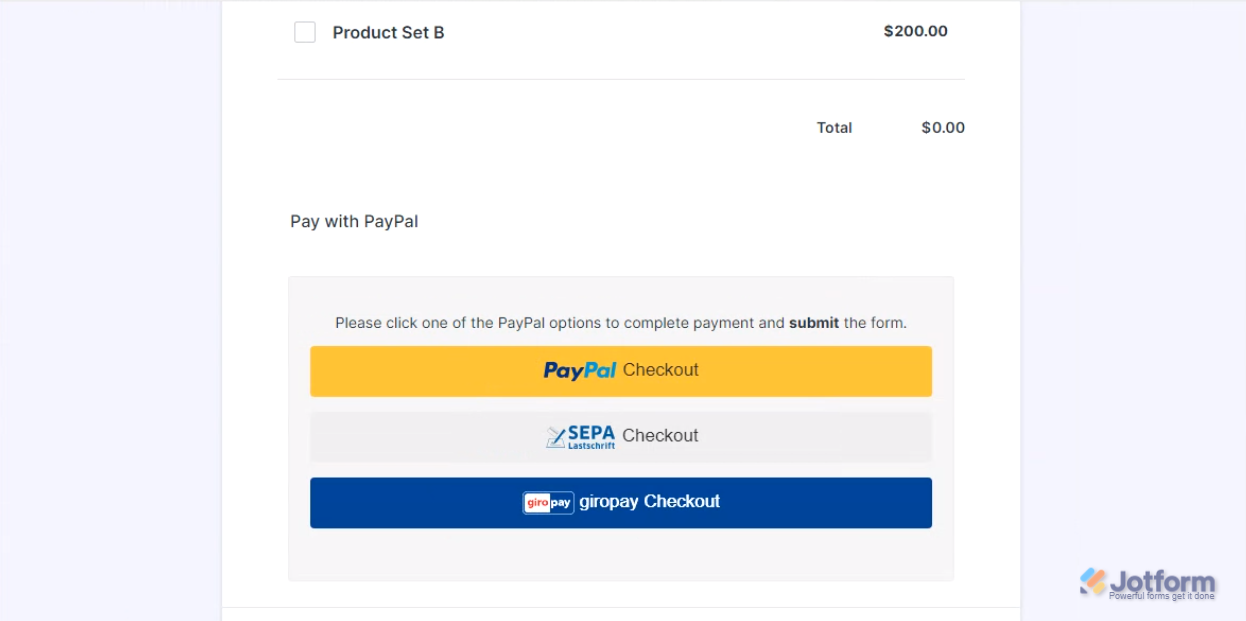
Task: Click the Checkout text beside SEPA logo
Action: click(660, 436)
